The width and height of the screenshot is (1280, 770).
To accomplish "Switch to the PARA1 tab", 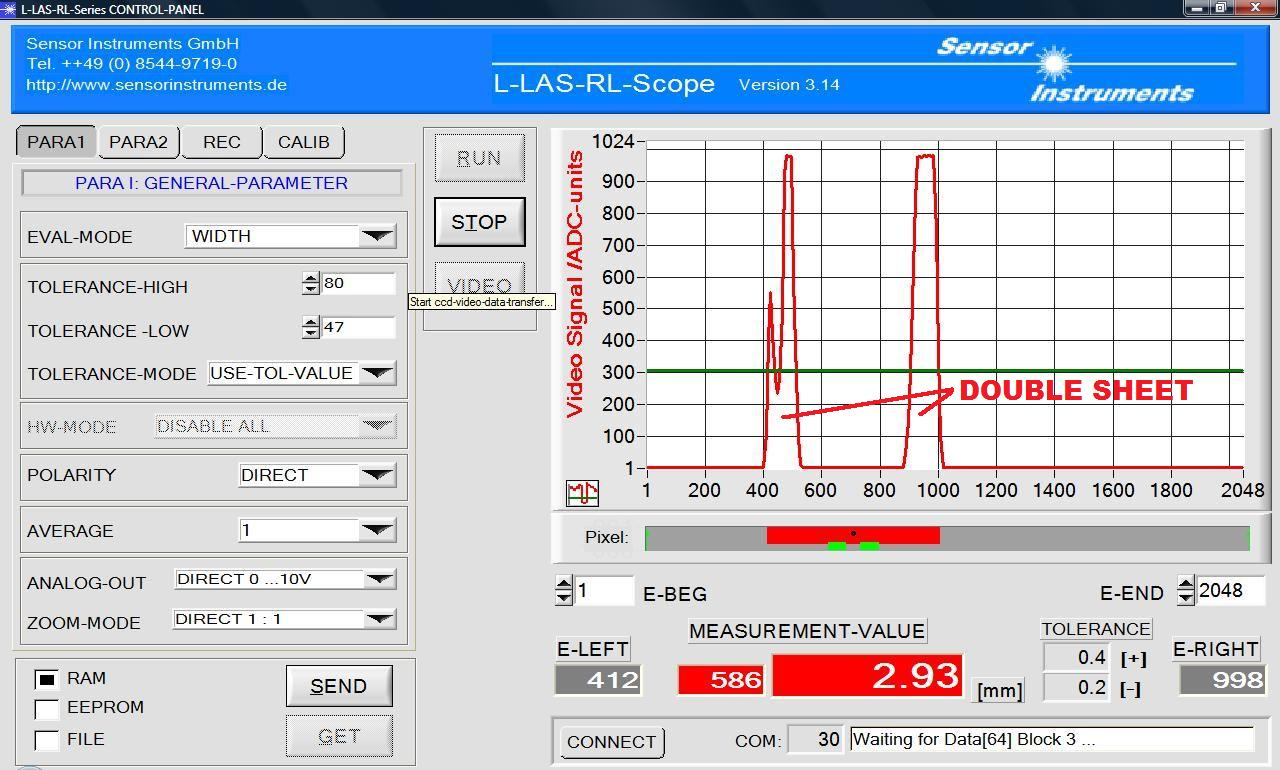I will 56,142.
